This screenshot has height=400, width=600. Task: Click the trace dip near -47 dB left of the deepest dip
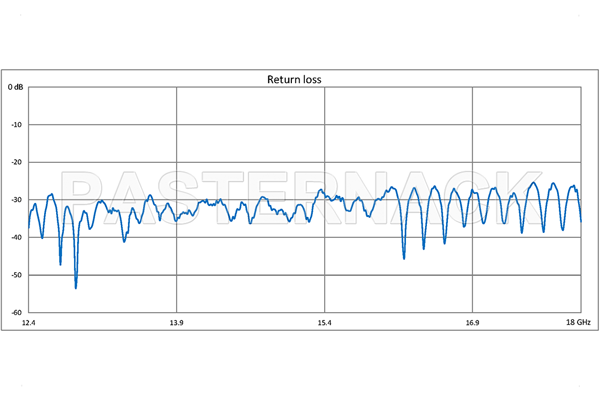[60, 263]
